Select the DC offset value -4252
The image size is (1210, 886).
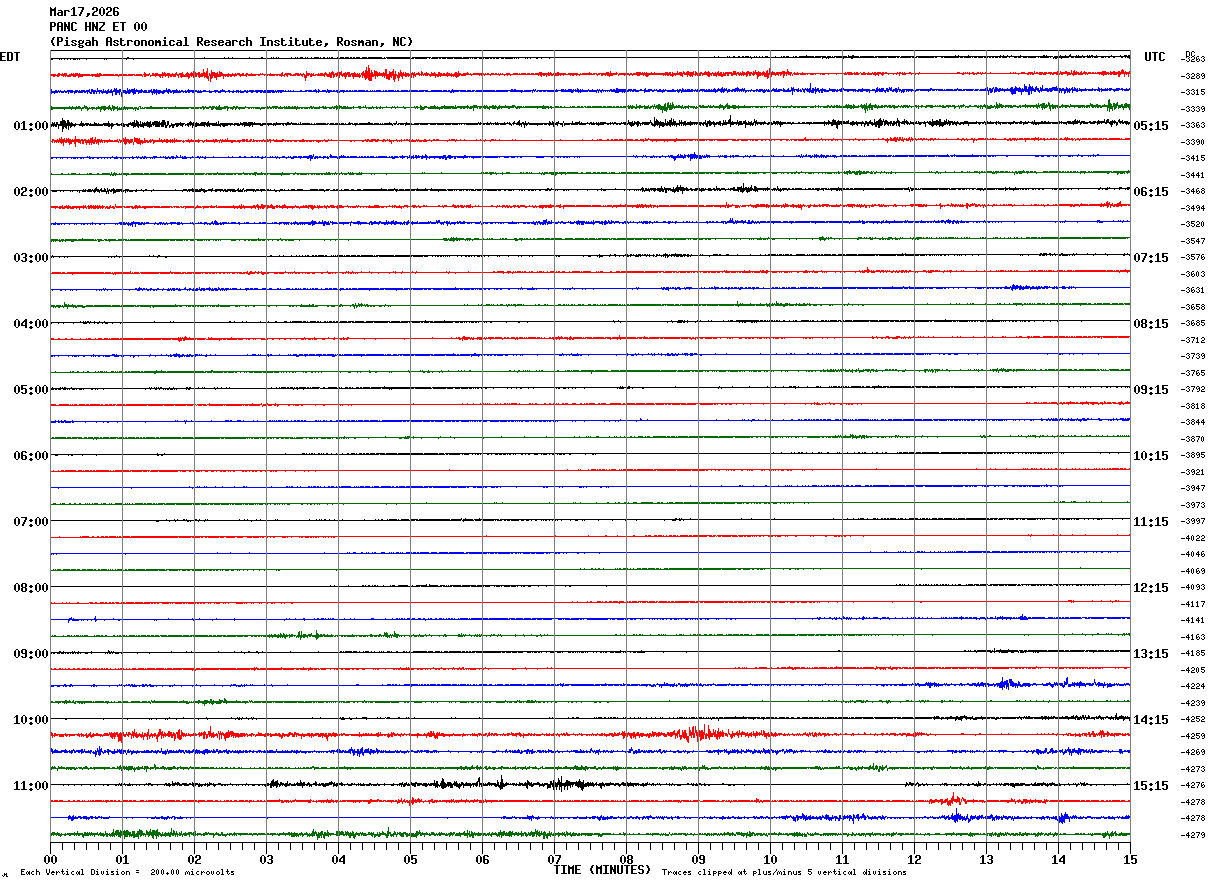1193,719
